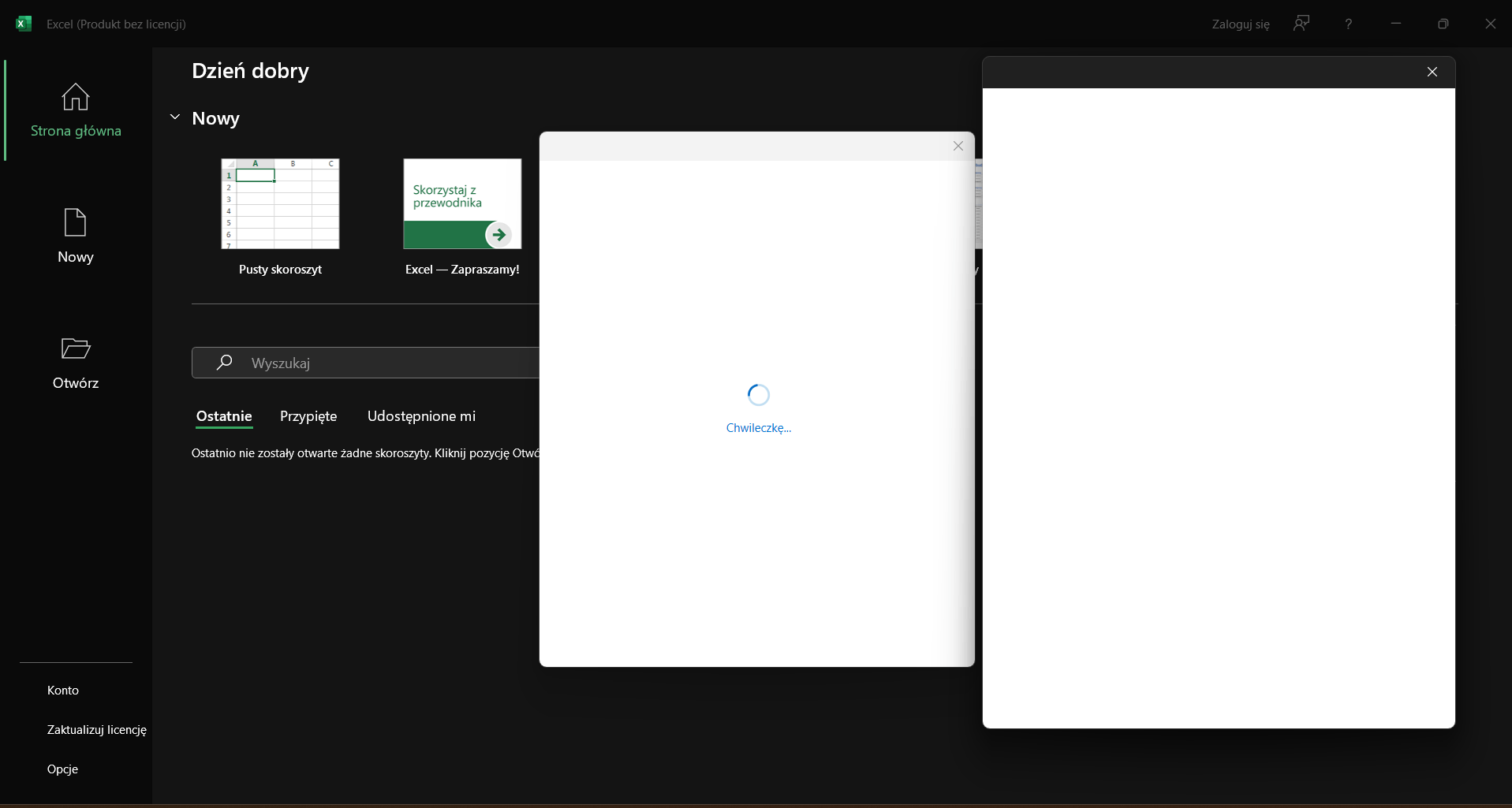1512x808 pixels.
Task: Click the feedback person icon in title bar
Action: [1301, 24]
